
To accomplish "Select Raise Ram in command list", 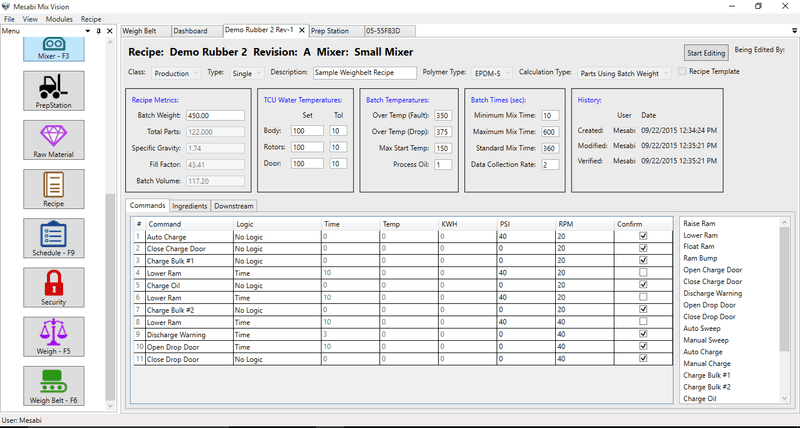I will (699, 223).
